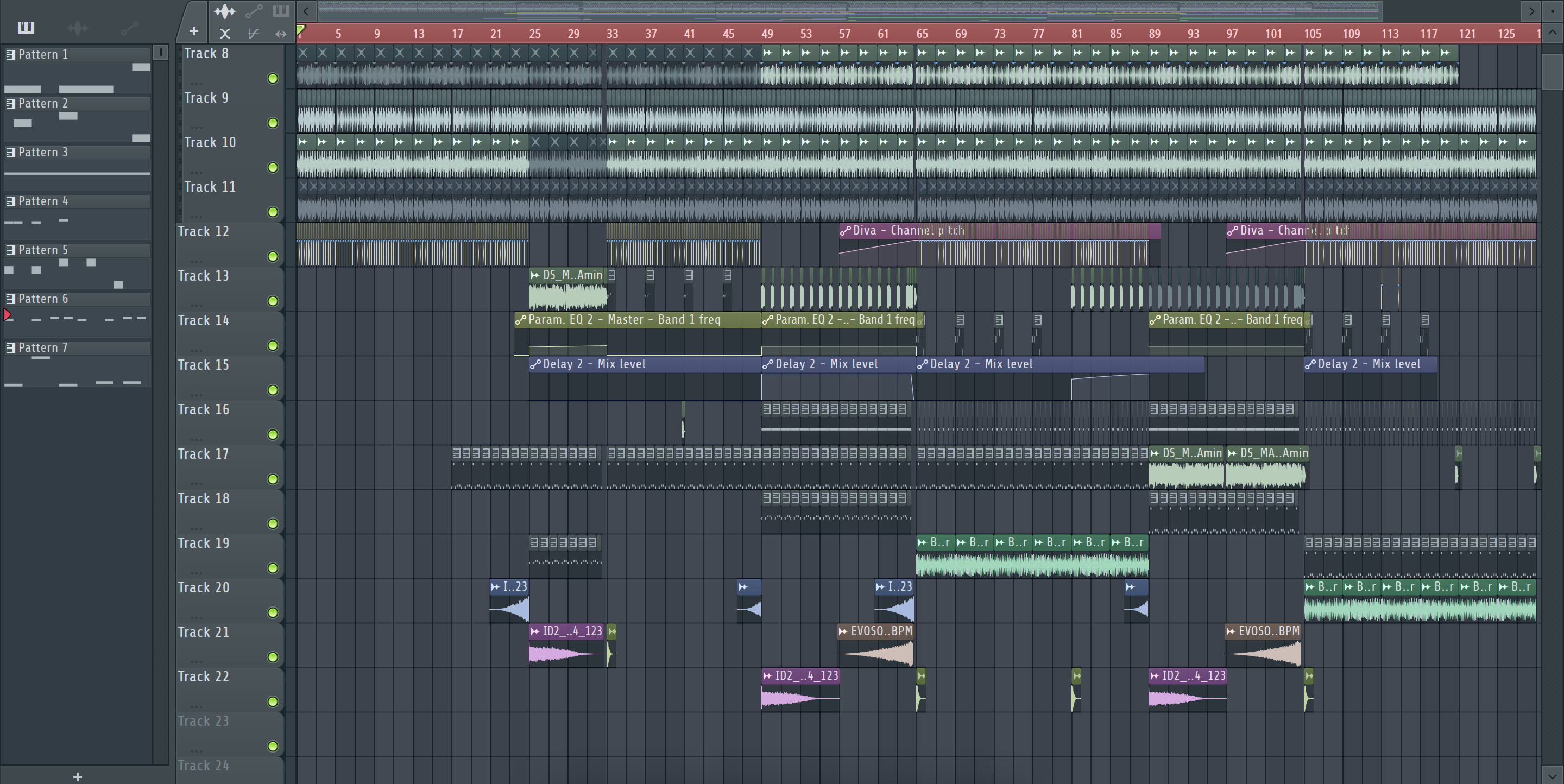Jump to bar 105 on the timeline ruler
Screen dimensions: 1564x784
click(1312, 34)
